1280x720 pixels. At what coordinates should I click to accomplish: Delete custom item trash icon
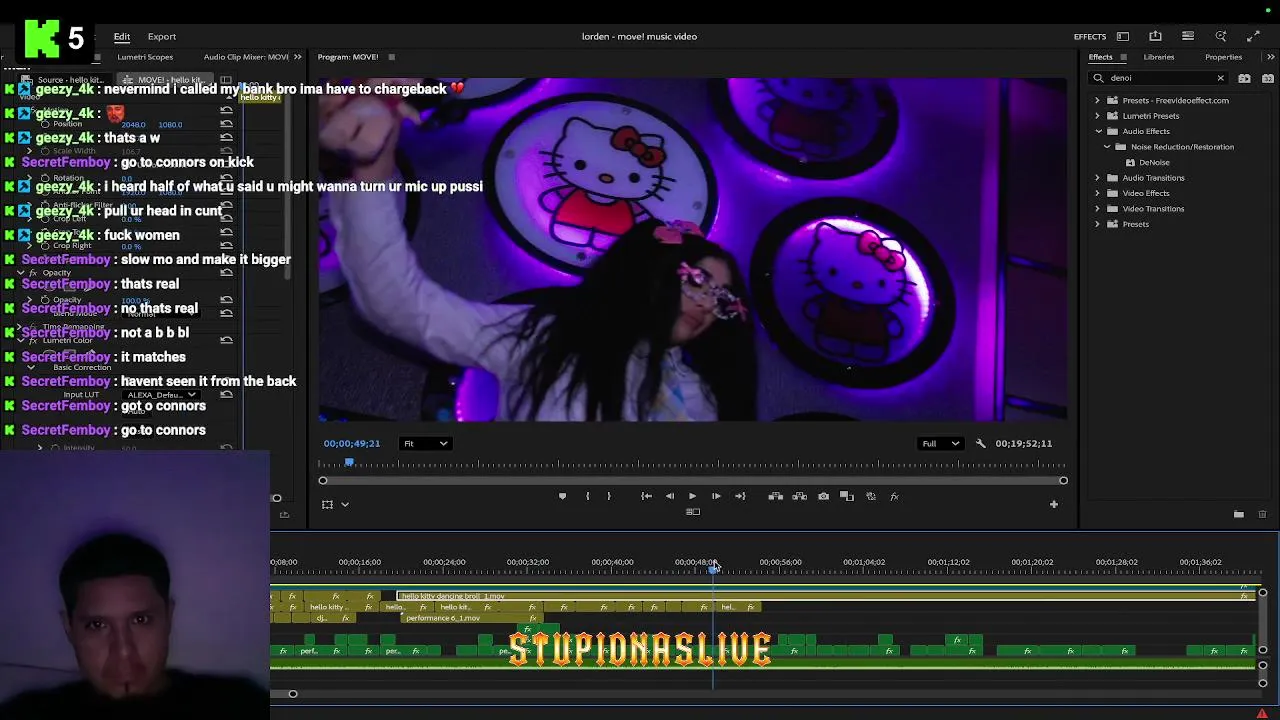1262,514
